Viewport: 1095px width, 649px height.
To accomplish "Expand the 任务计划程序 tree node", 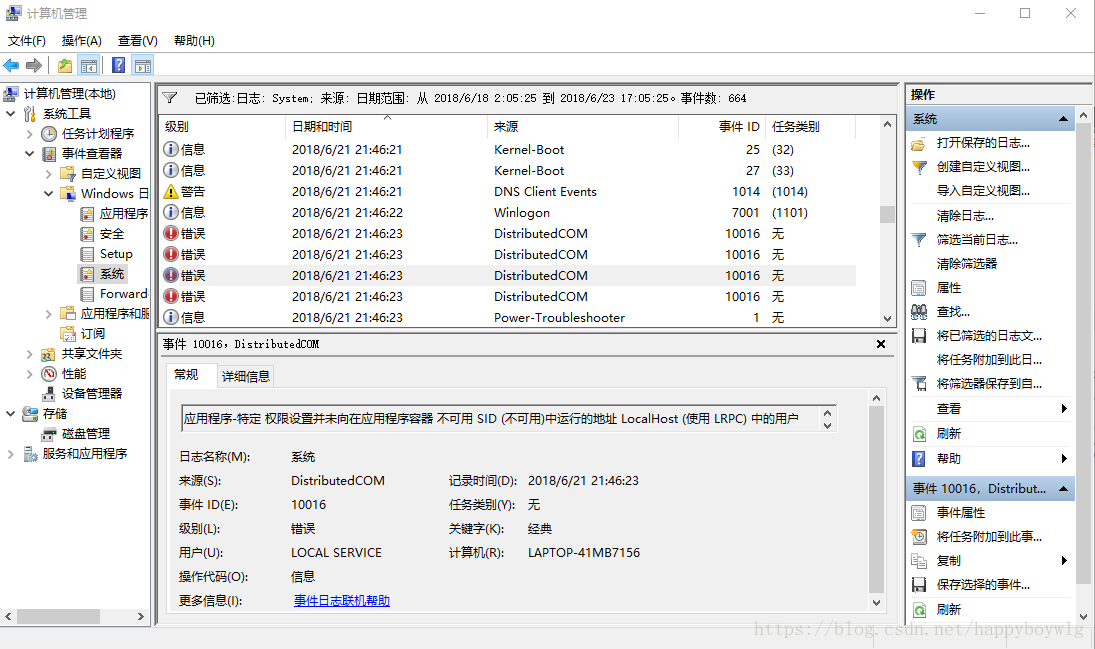I will pos(29,133).
